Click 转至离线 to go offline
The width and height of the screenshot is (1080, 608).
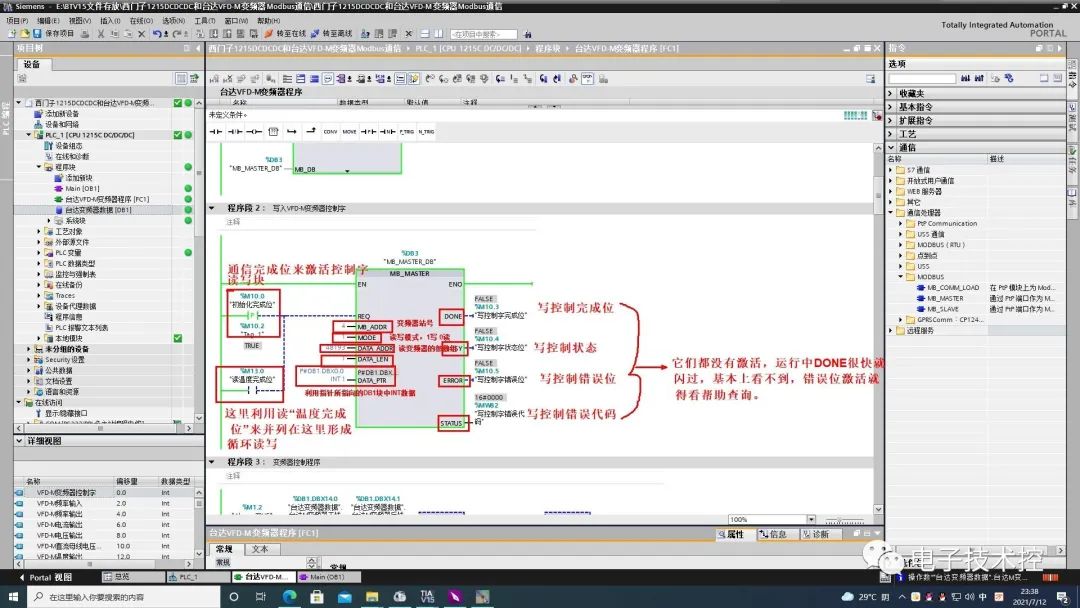pos(331,33)
